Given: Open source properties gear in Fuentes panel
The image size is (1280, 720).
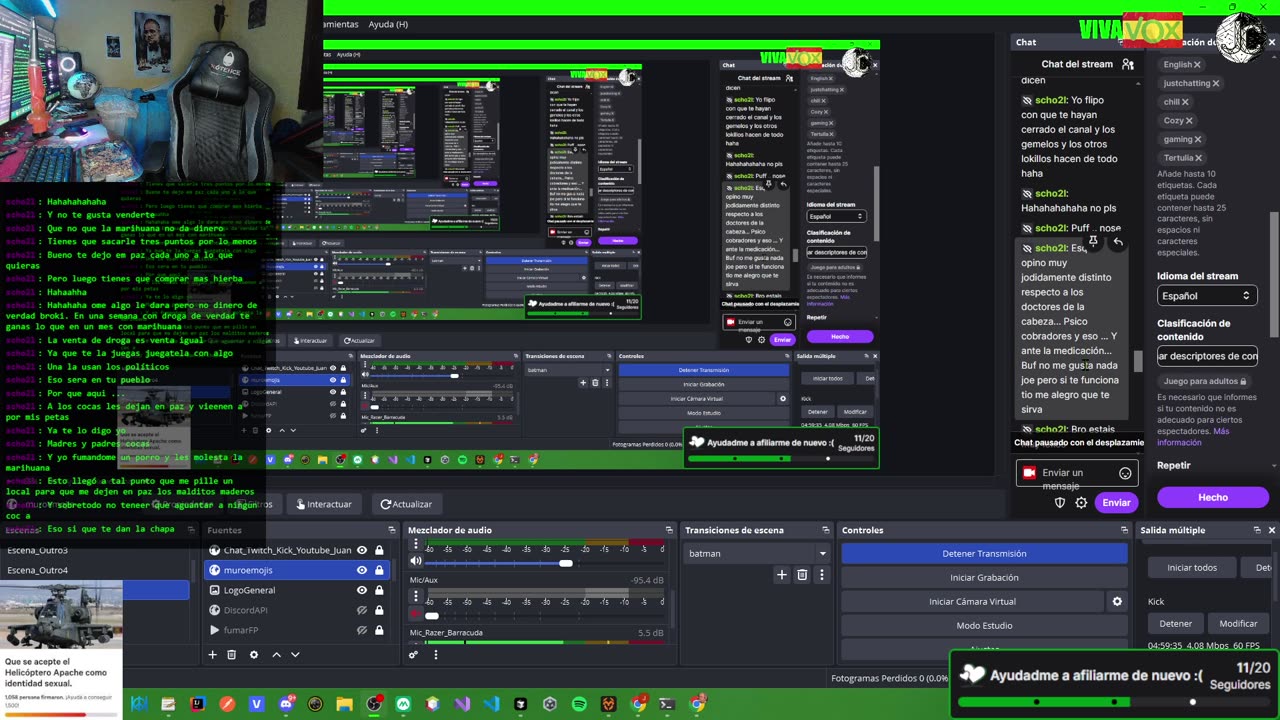Looking at the screenshot, I should pos(254,654).
